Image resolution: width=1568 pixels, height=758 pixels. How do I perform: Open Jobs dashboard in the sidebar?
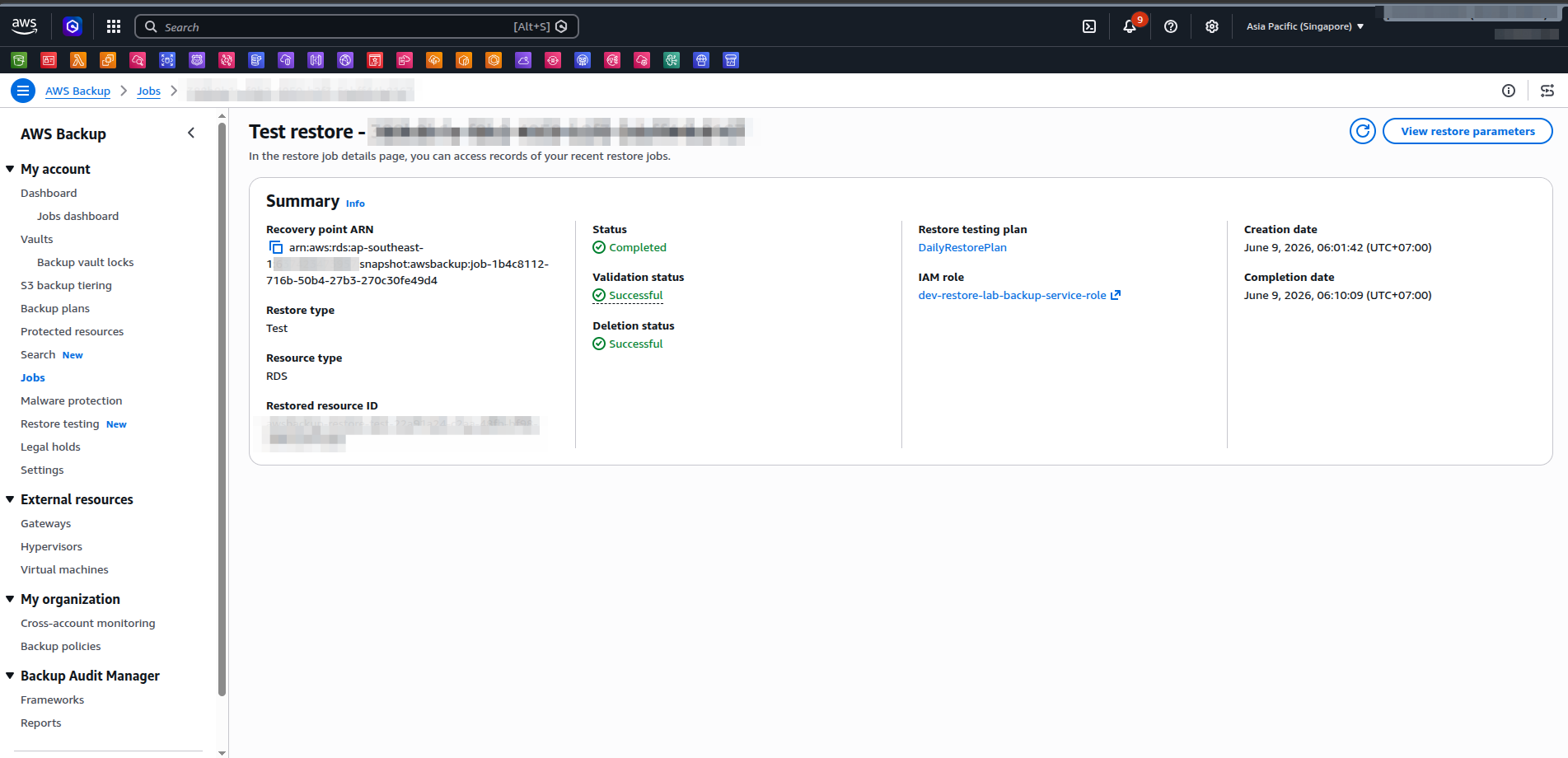click(x=77, y=216)
